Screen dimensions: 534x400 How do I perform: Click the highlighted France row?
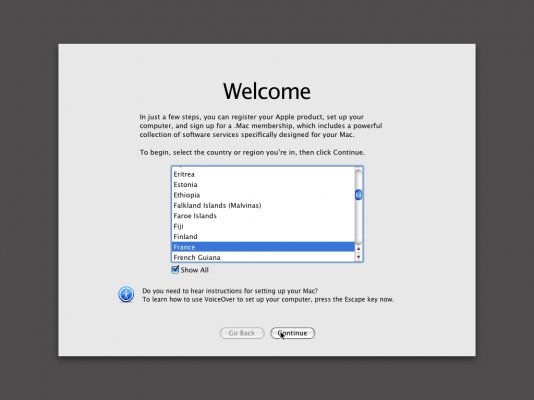(263, 247)
